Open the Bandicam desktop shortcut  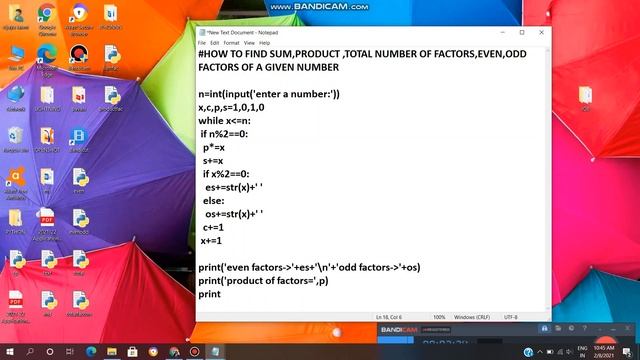pyautogui.click(x=79, y=58)
